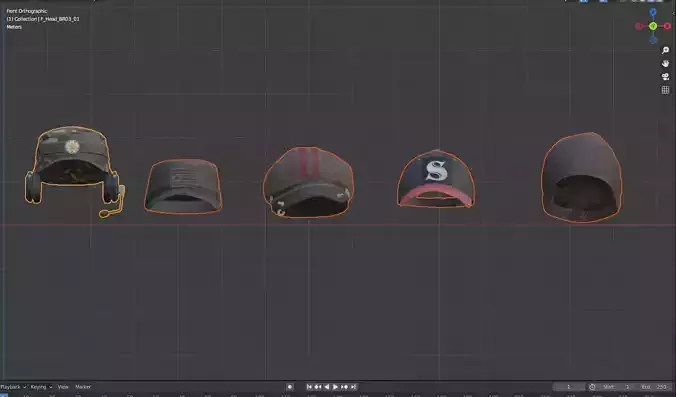
Task: Jump to the first frame
Action: pyautogui.click(x=309, y=387)
